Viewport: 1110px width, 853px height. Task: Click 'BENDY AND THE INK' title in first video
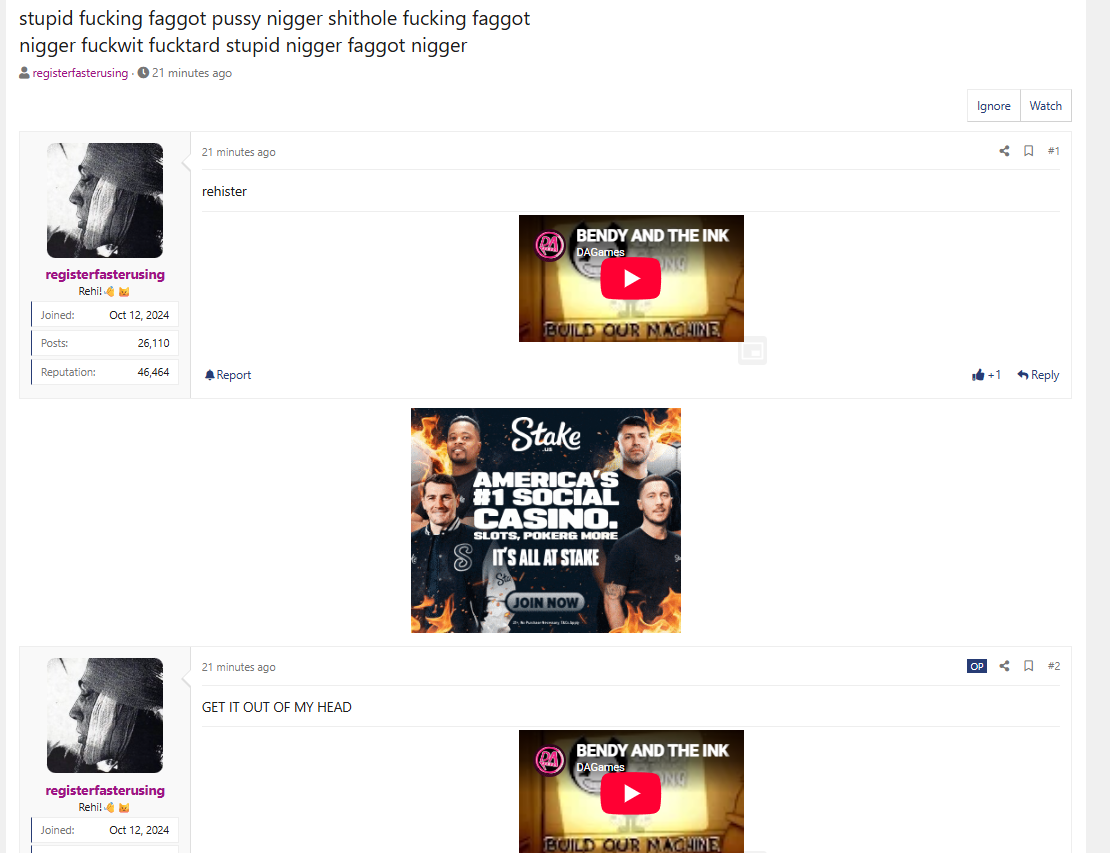652,236
